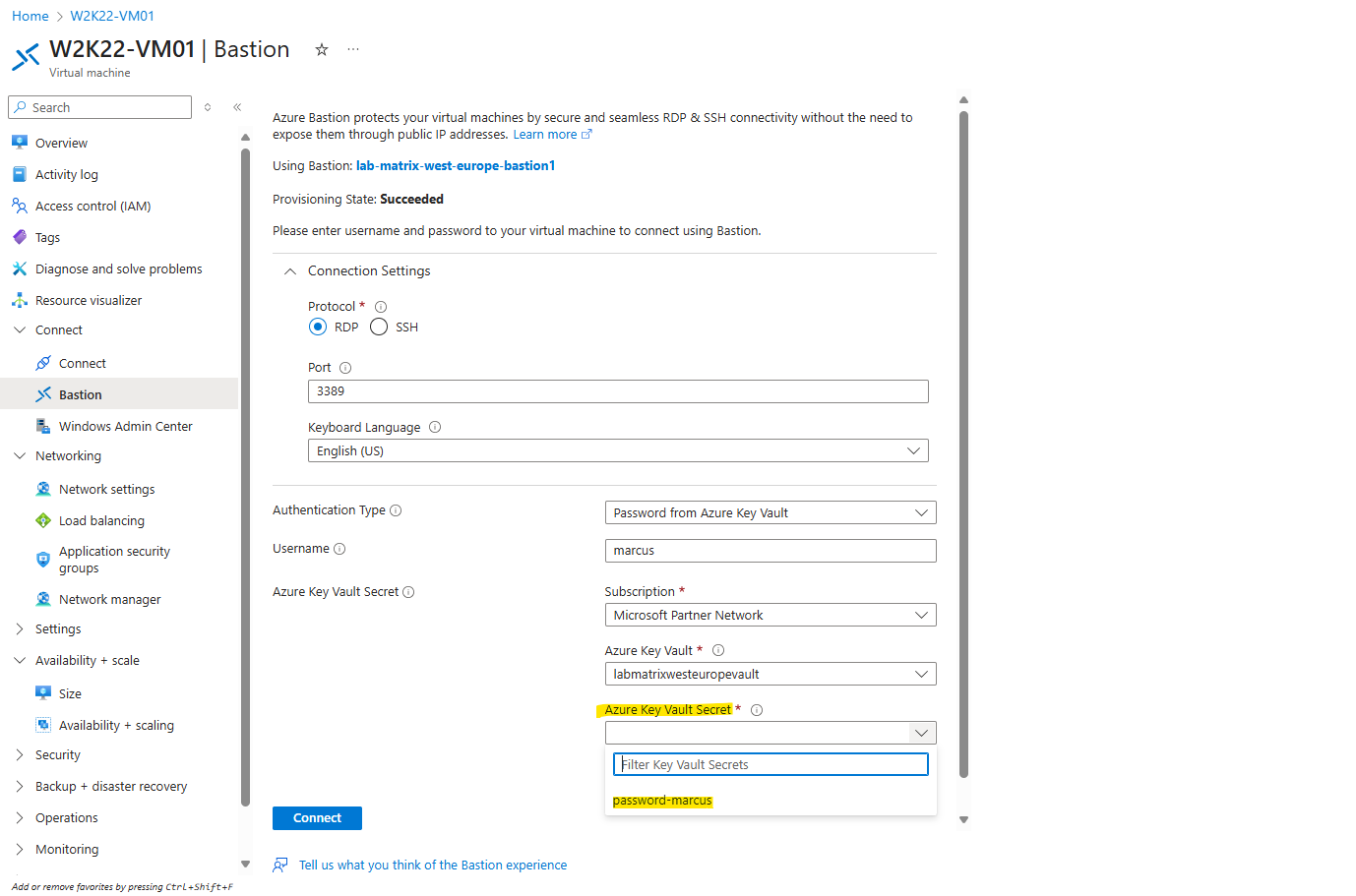Click the blue Connect button

(x=317, y=818)
